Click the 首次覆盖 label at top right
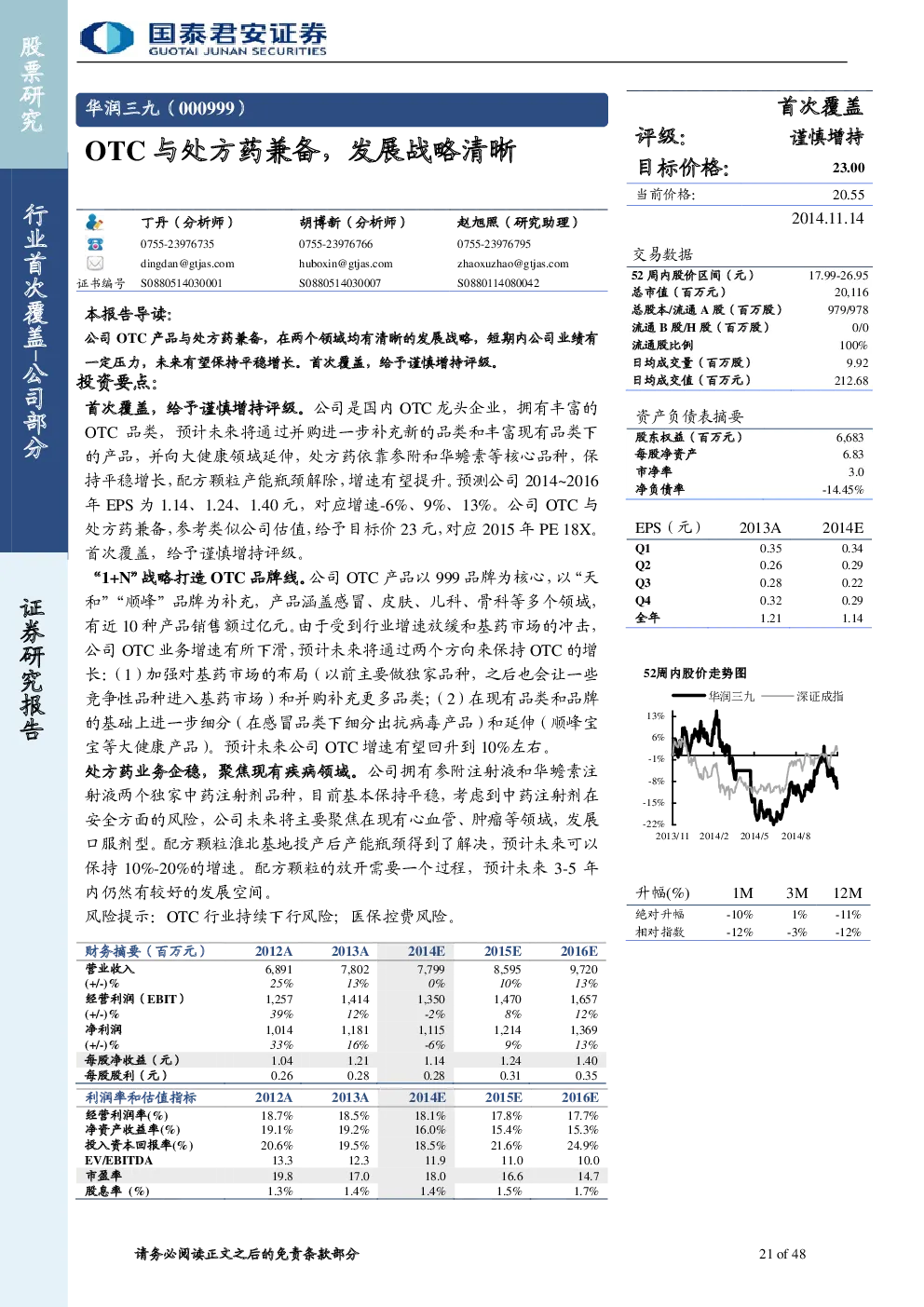The image size is (924, 1307). (821, 106)
